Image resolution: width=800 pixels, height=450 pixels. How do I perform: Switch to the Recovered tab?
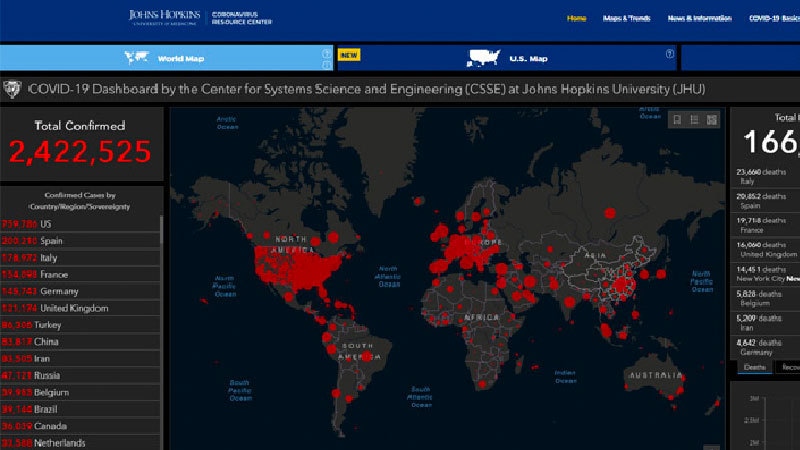pyautogui.click(x=788, y=368)
